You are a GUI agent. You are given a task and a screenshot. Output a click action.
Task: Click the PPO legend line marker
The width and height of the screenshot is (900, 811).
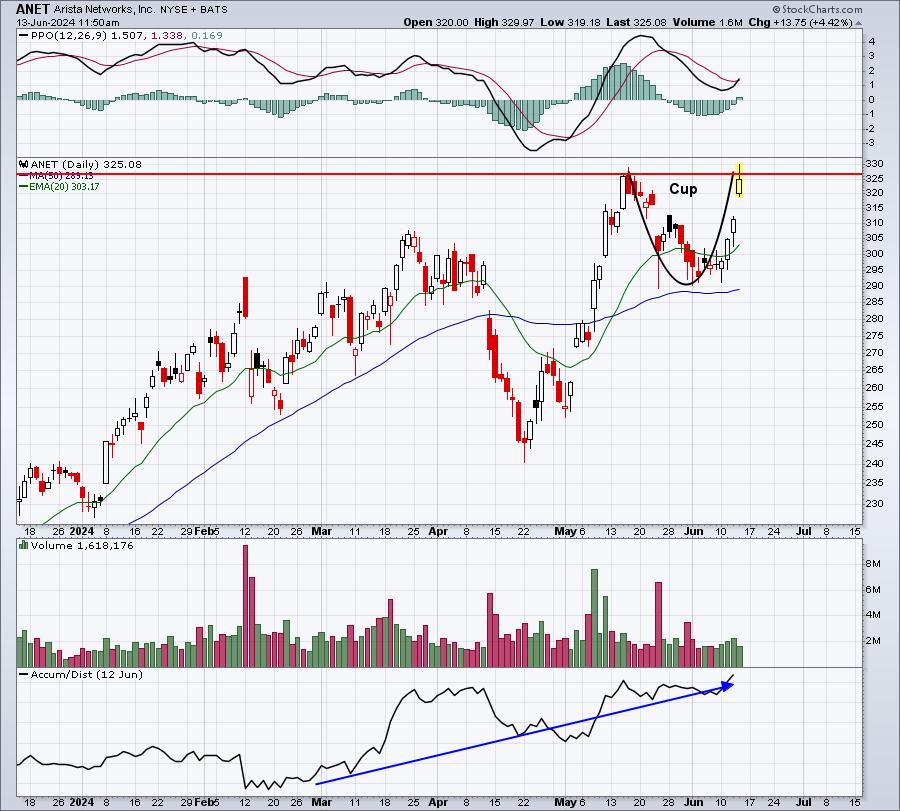24,36
